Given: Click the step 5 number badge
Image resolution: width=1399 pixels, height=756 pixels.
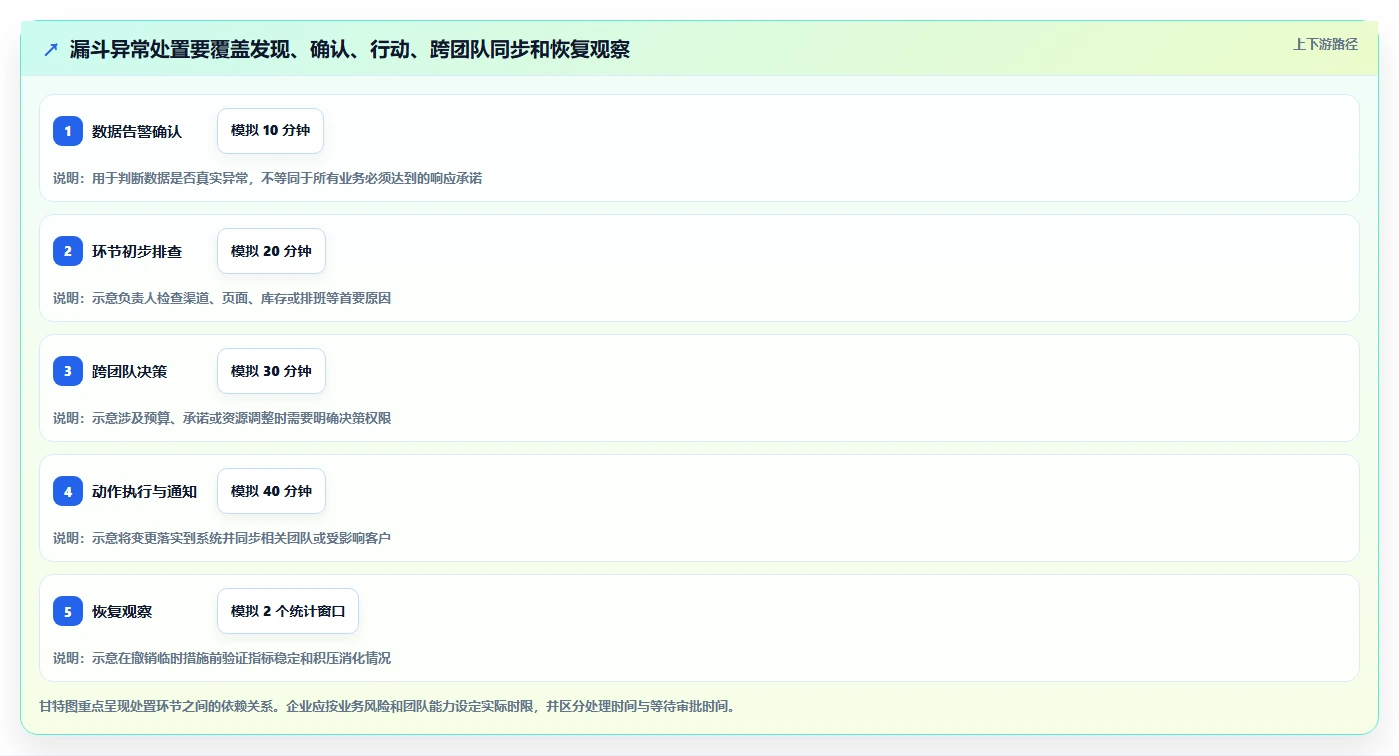Looking at the screenshot, I should (68, 611).
